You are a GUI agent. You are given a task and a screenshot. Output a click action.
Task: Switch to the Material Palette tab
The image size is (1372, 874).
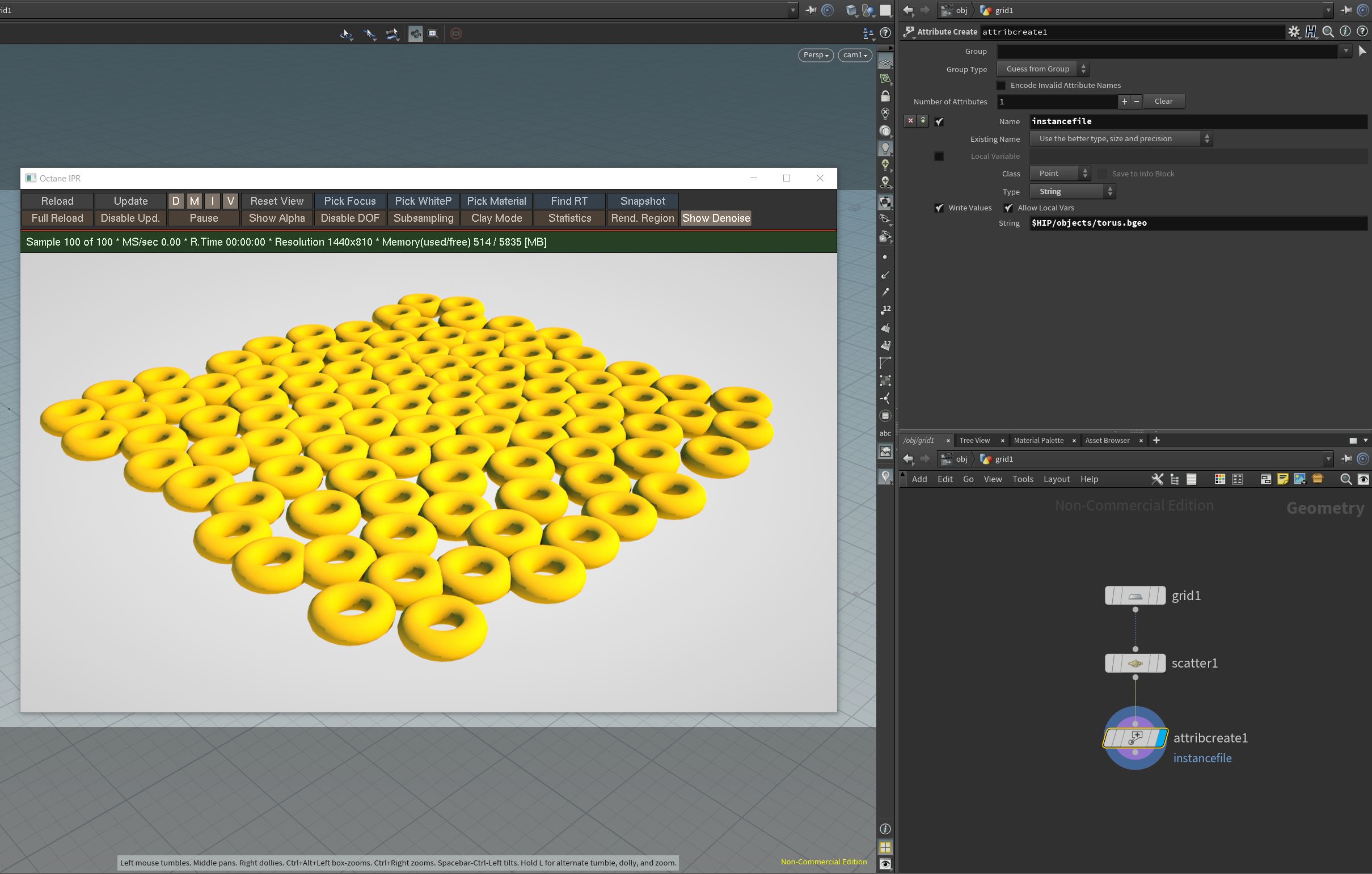1038,441
